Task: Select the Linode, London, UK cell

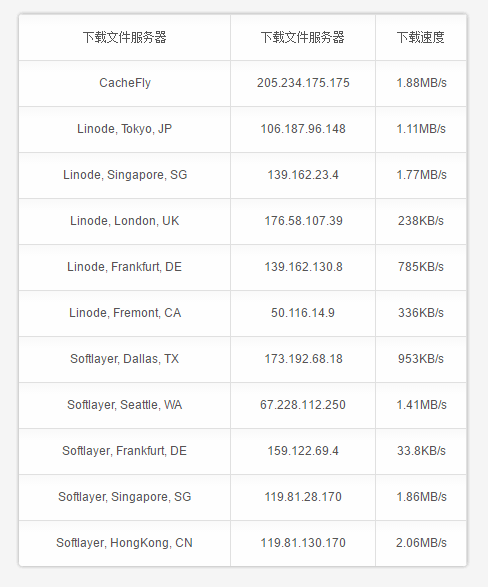Action: 125,221
